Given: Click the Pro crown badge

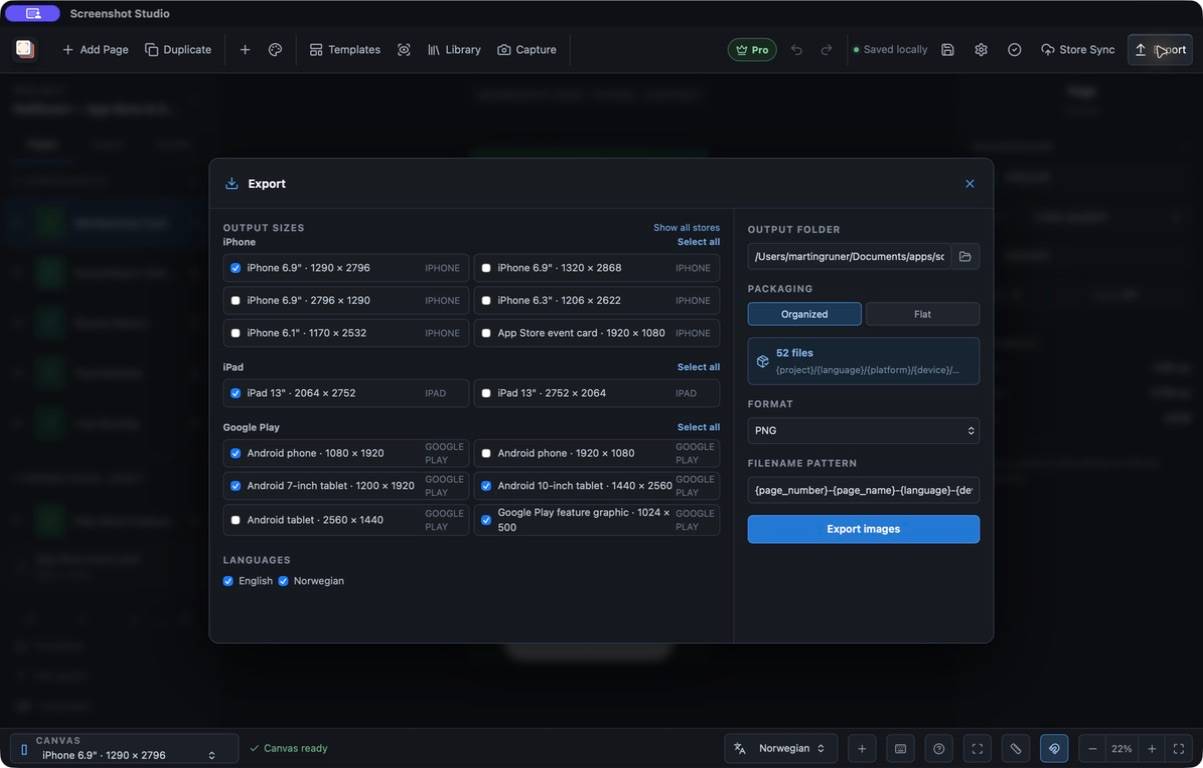Looking at the screenshot, I should (752, 50).
